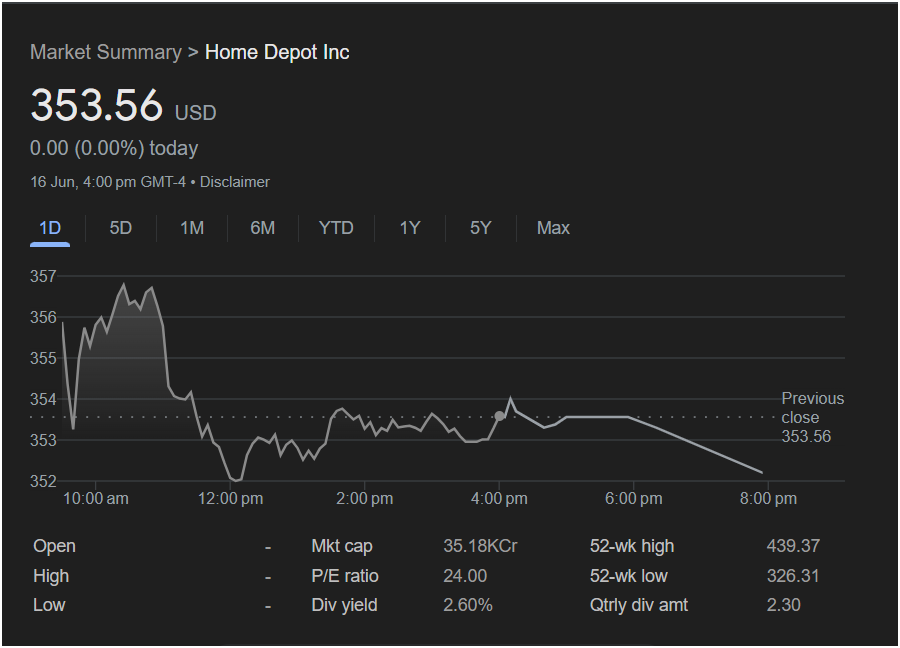Click the 52-wk high label
This screenshot has height=648, width=900.
click(631, 546)
